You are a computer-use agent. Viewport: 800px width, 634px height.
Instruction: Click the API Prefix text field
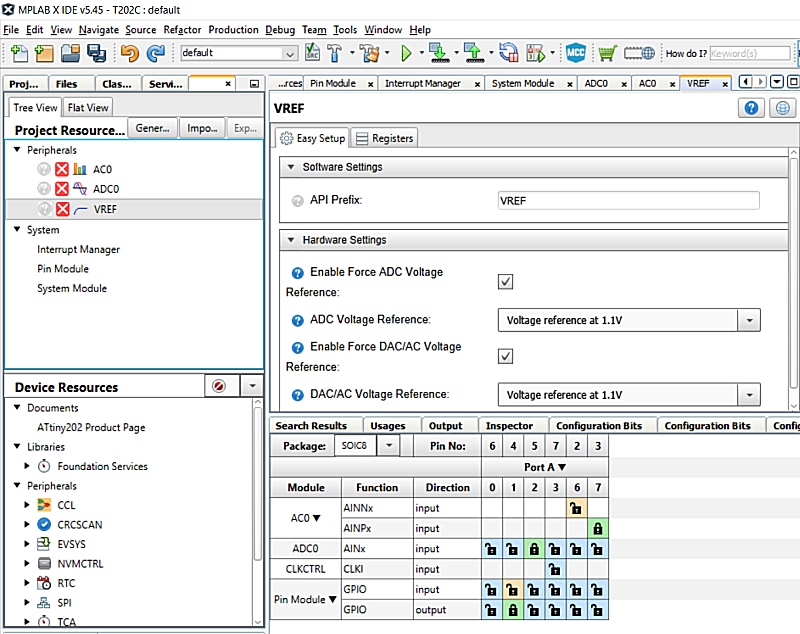(x=628, y=201)
